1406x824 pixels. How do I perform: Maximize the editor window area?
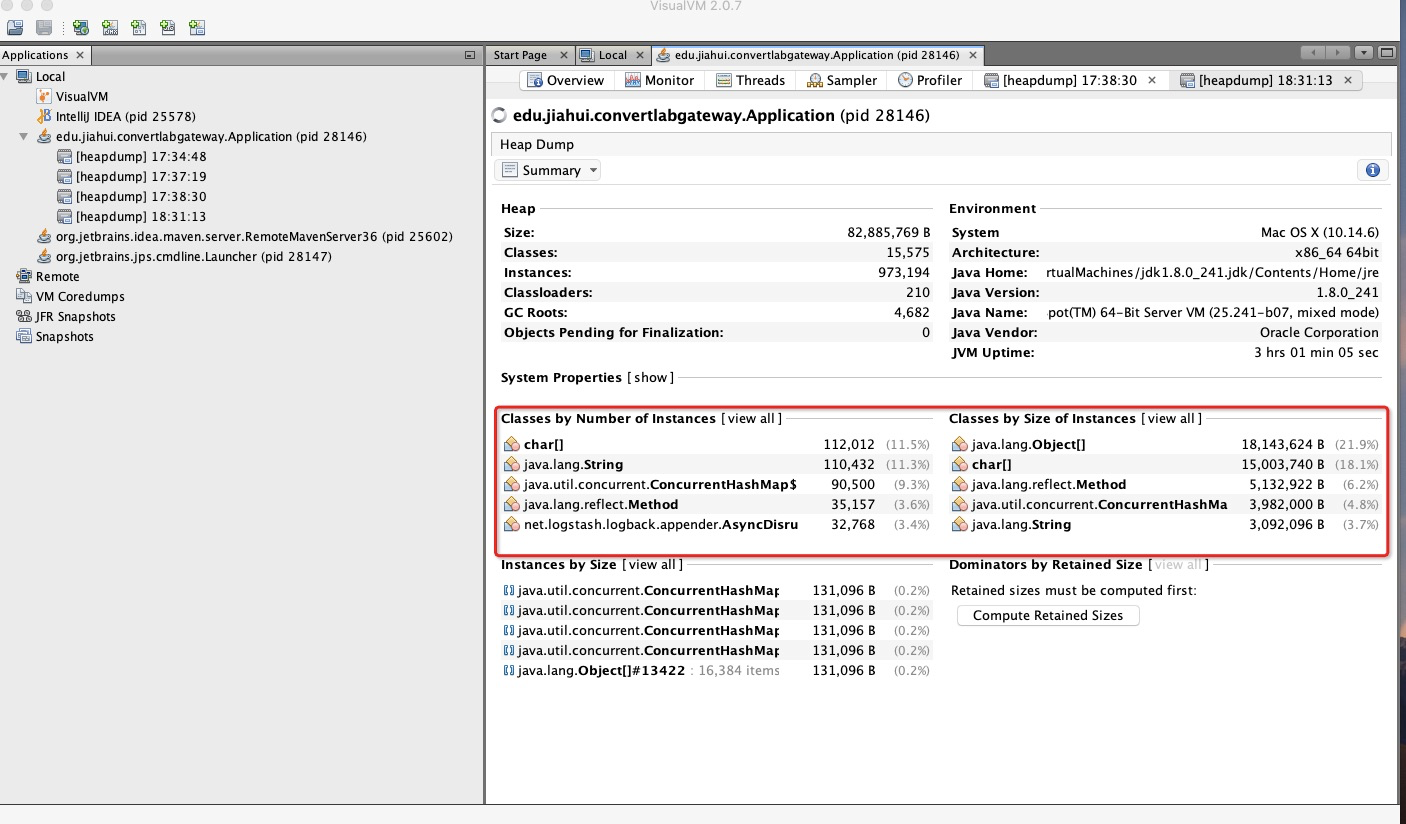click(1386, 53)
